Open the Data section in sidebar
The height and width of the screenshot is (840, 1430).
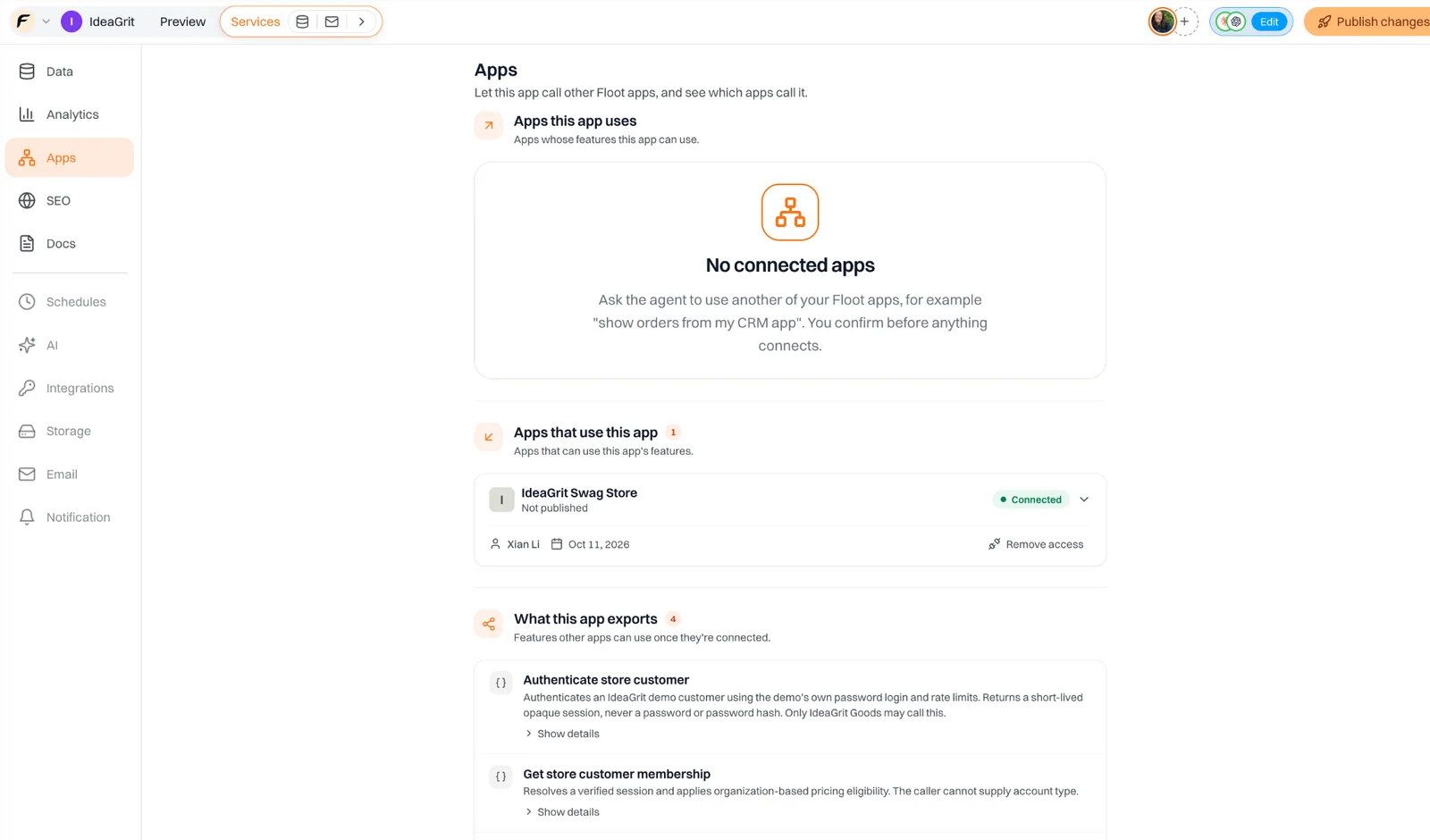(x=70, y=71)
